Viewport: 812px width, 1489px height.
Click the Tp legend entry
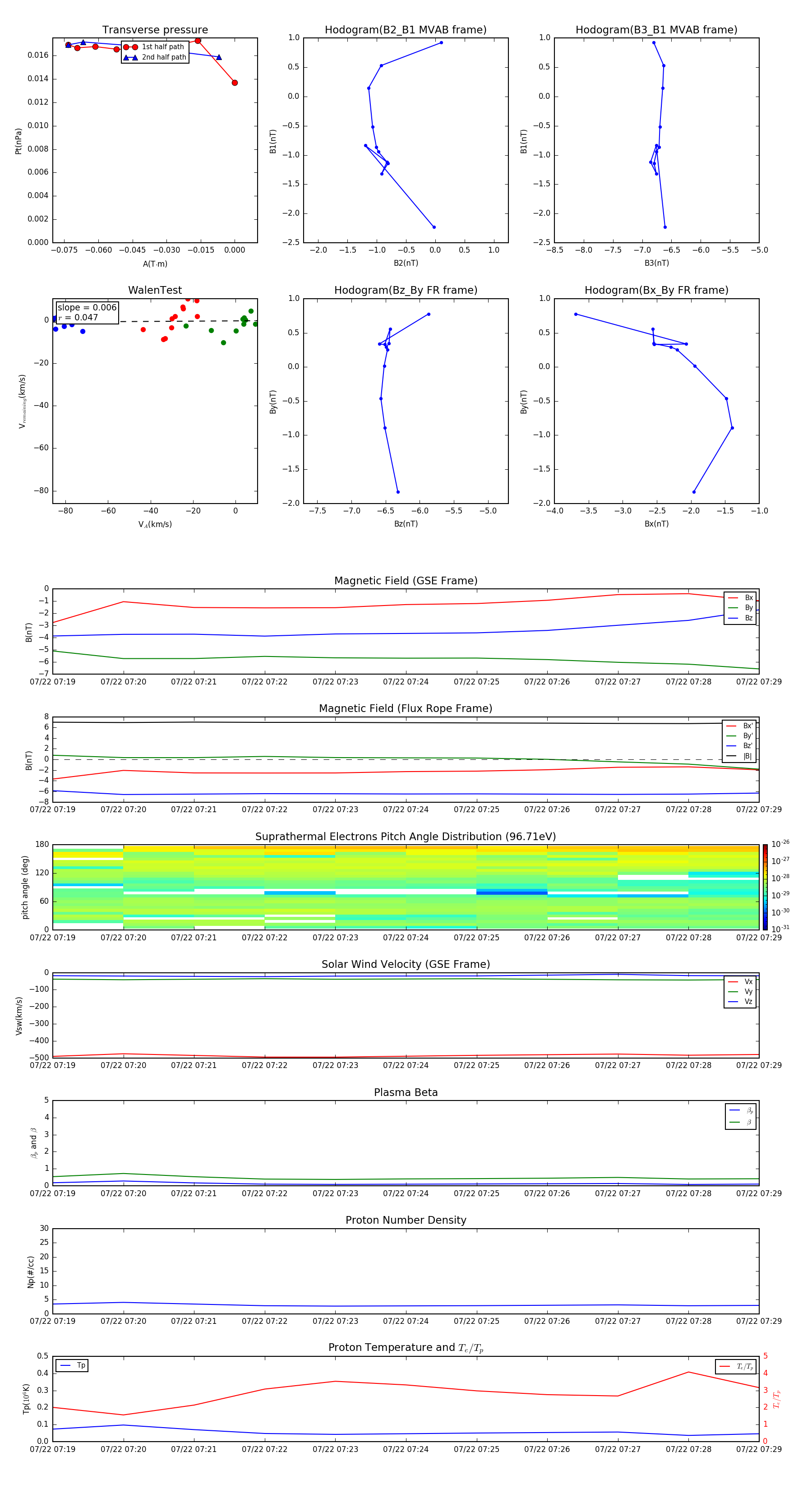(72, 1366)
